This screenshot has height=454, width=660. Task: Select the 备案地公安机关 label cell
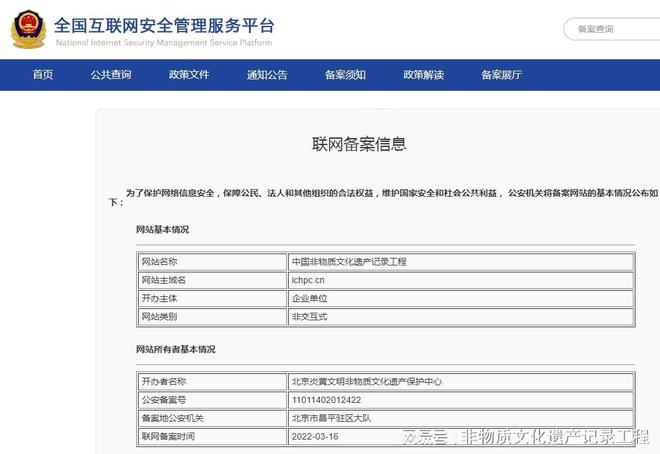(x=212, y=418)
